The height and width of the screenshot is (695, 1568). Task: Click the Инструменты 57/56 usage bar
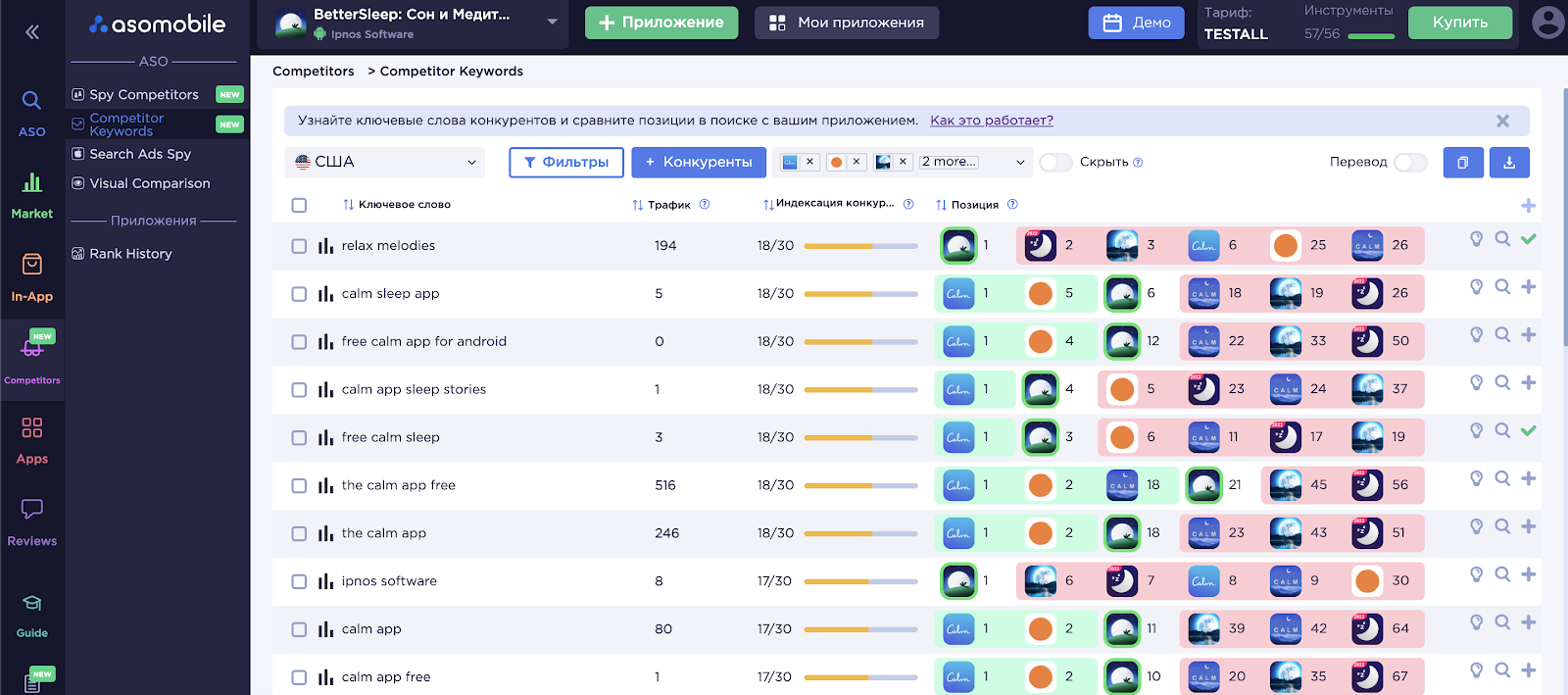1371,36
